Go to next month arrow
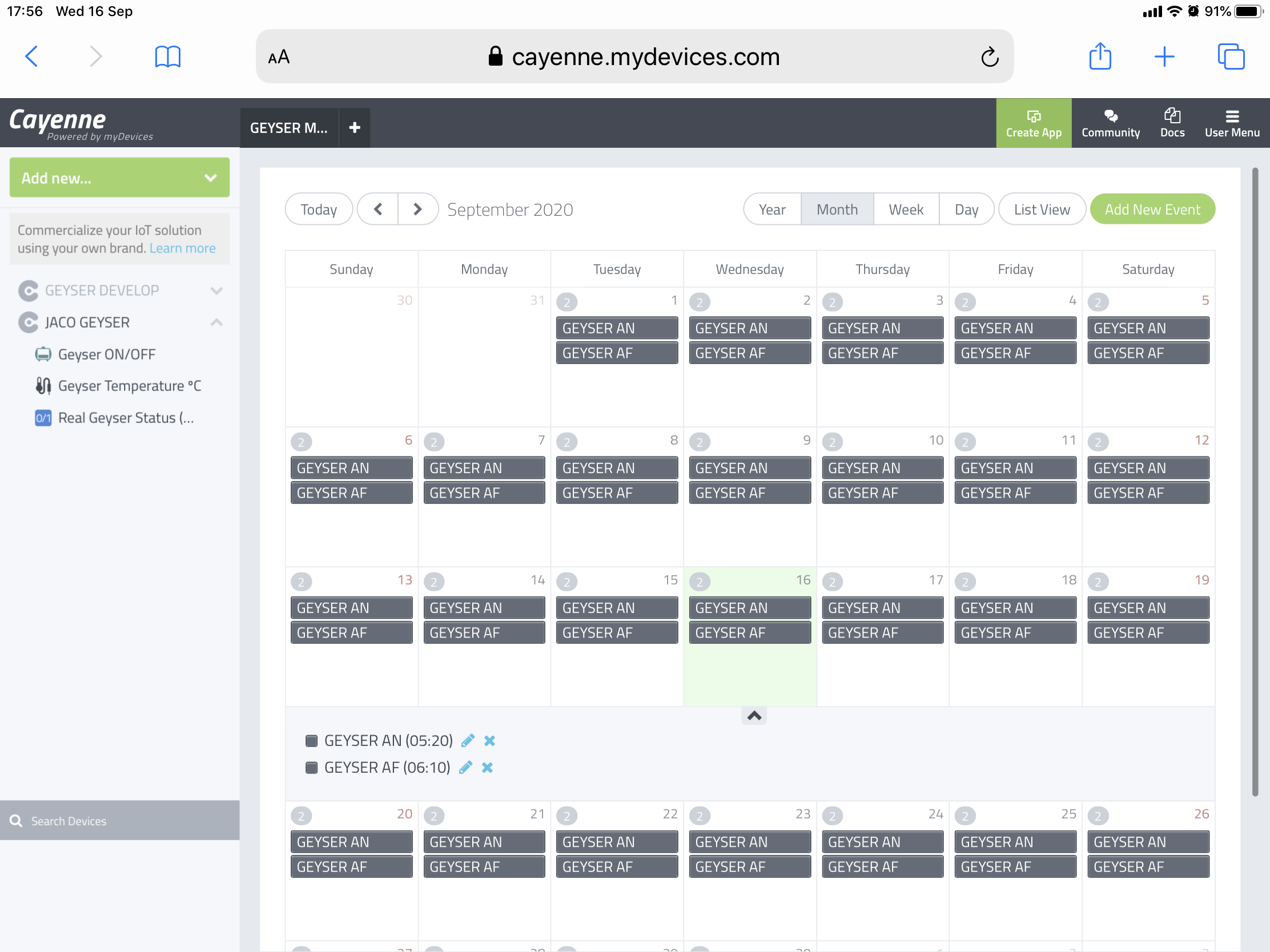The width and height of the screenshot is (1270, 952). (418, 209)
